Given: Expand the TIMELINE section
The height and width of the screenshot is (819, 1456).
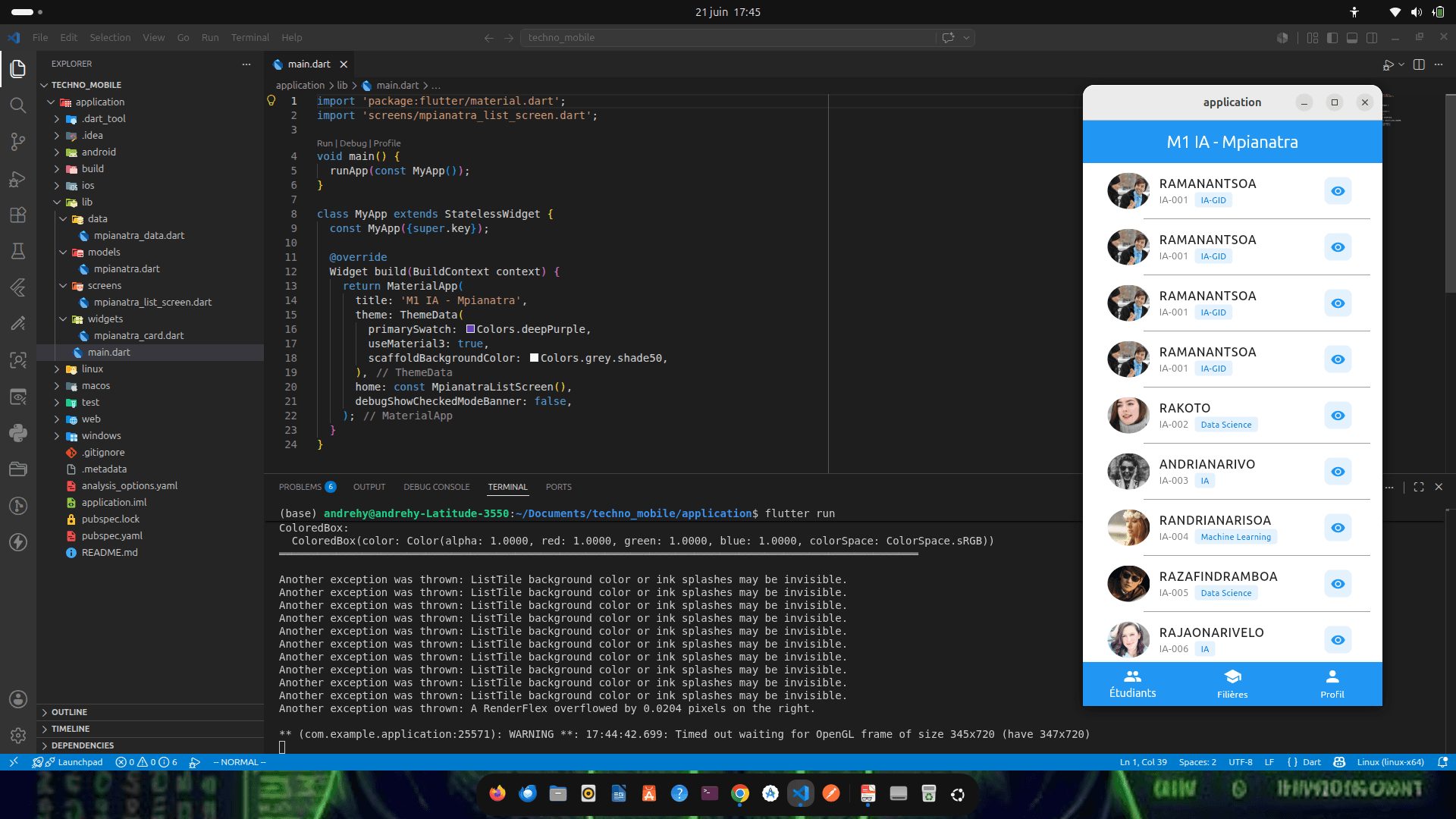Looking at the screenshot, I should (70, 729).
